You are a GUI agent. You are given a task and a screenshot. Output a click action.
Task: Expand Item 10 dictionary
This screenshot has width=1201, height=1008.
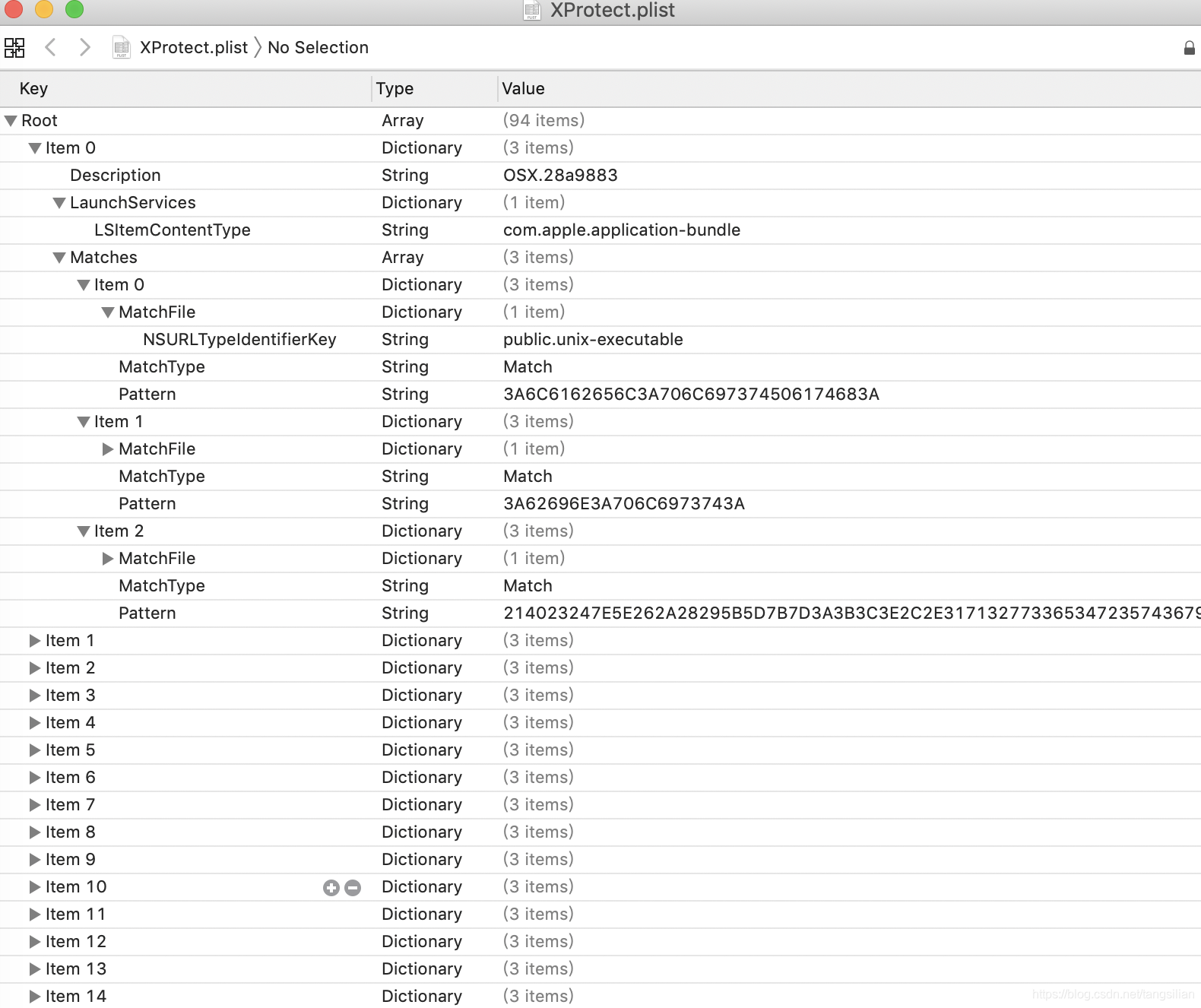click(x=35, y=887)
